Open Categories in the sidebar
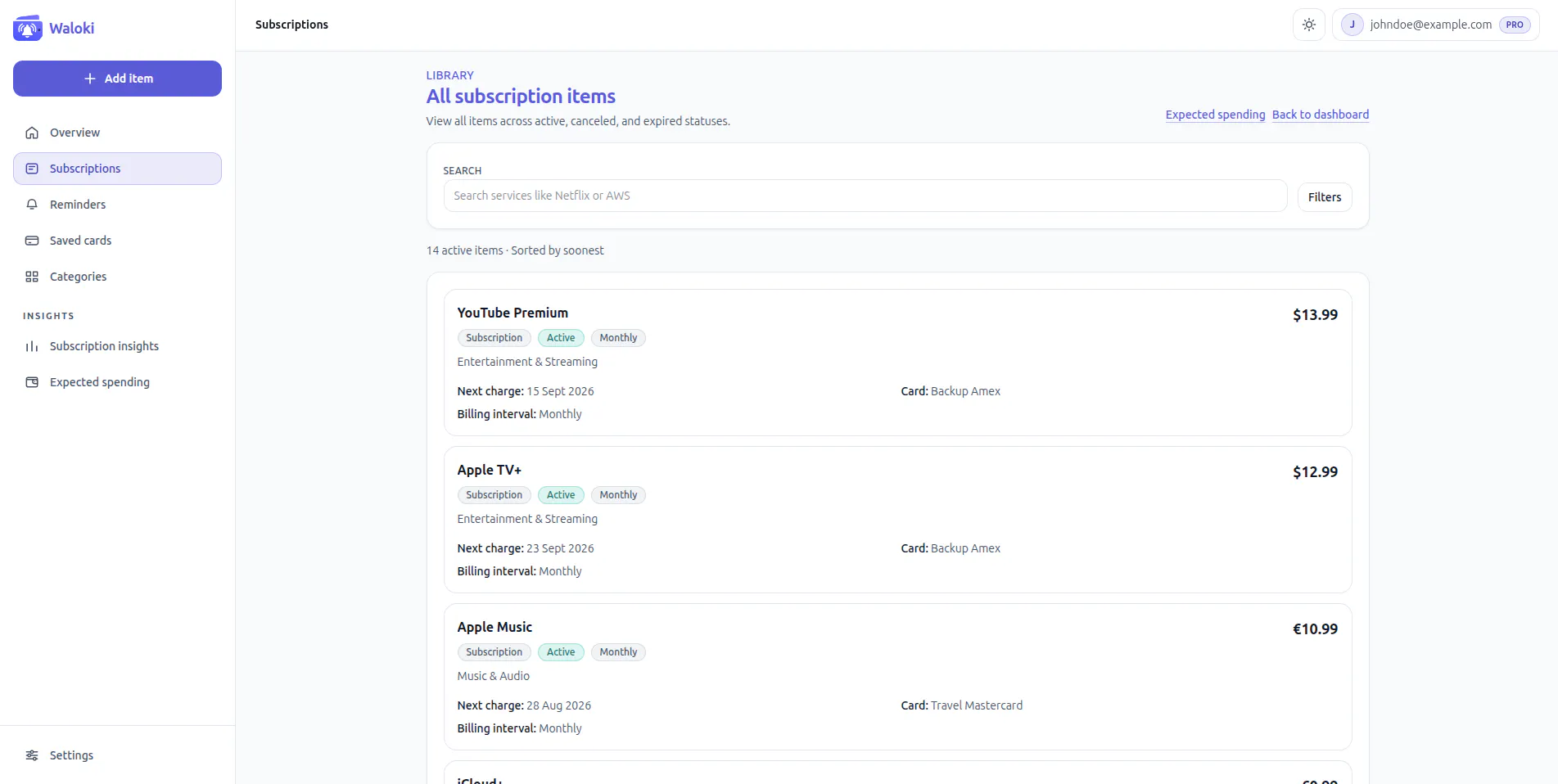1558x784 pixels. pos(117,277)
